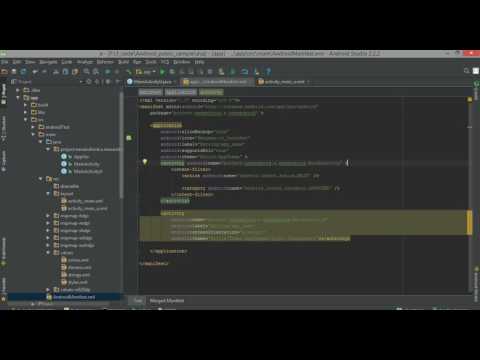
Task: Click the manifest breadcrumb button
Action: (150, 92)
